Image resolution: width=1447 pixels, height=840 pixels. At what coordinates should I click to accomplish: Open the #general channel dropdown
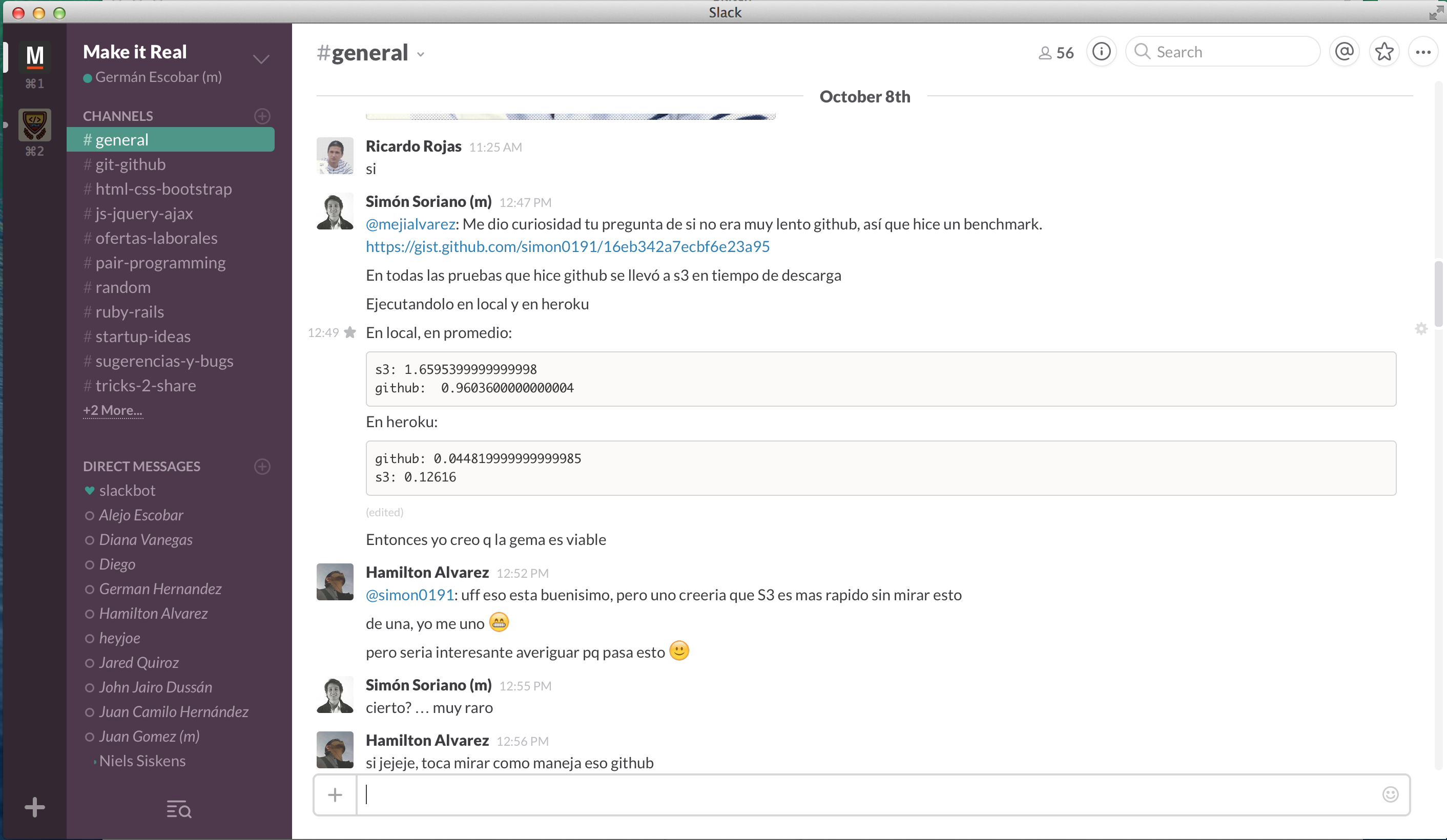click(x=420, y=54)
